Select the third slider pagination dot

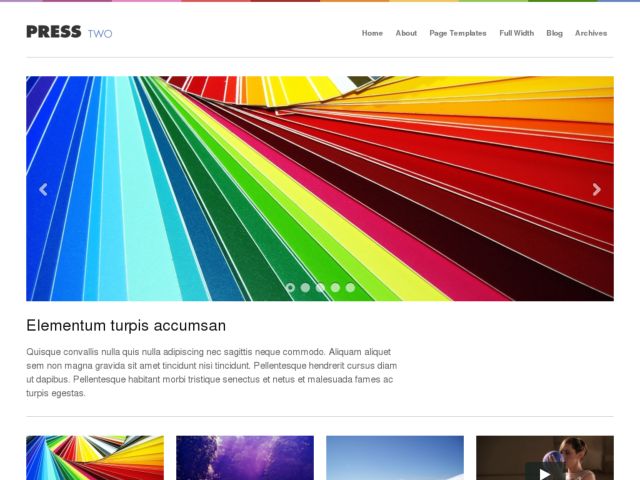point(320,288)
